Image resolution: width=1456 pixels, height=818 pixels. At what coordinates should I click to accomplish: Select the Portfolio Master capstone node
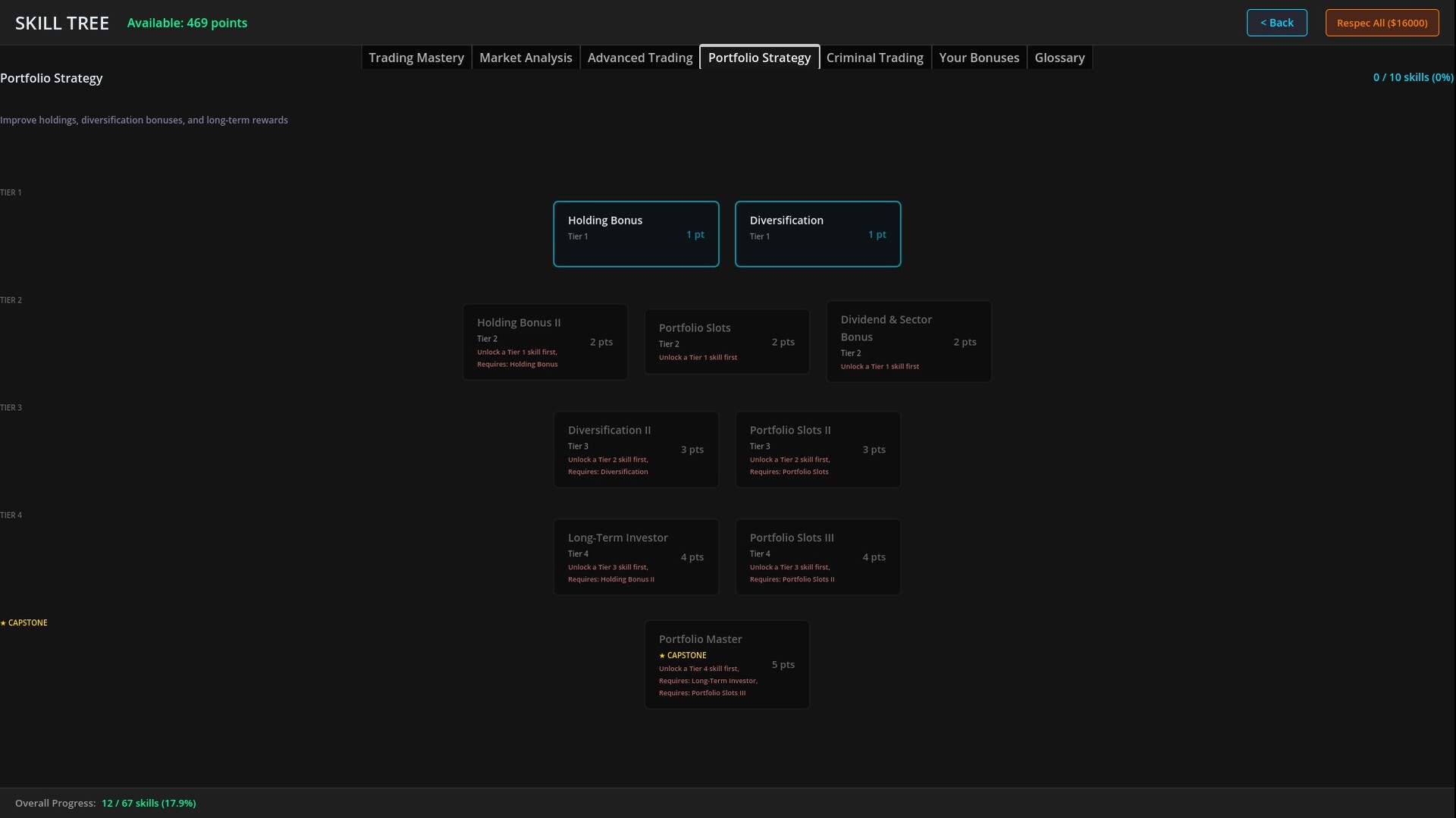(x=726, y=664)
